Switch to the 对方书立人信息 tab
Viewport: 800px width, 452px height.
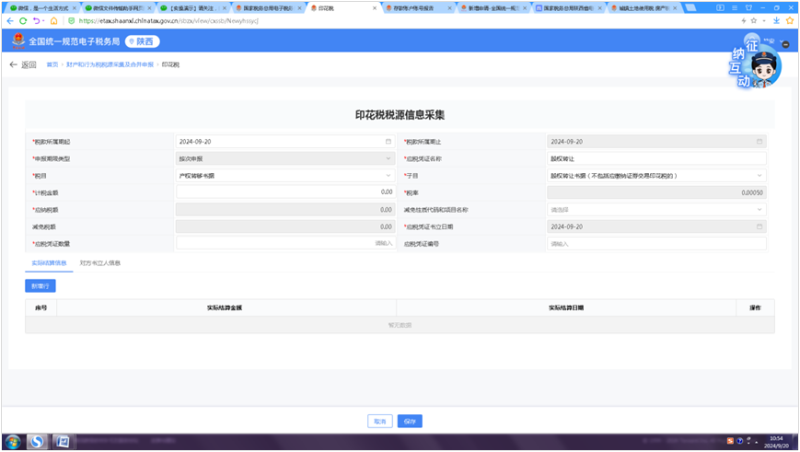(100, 262)
